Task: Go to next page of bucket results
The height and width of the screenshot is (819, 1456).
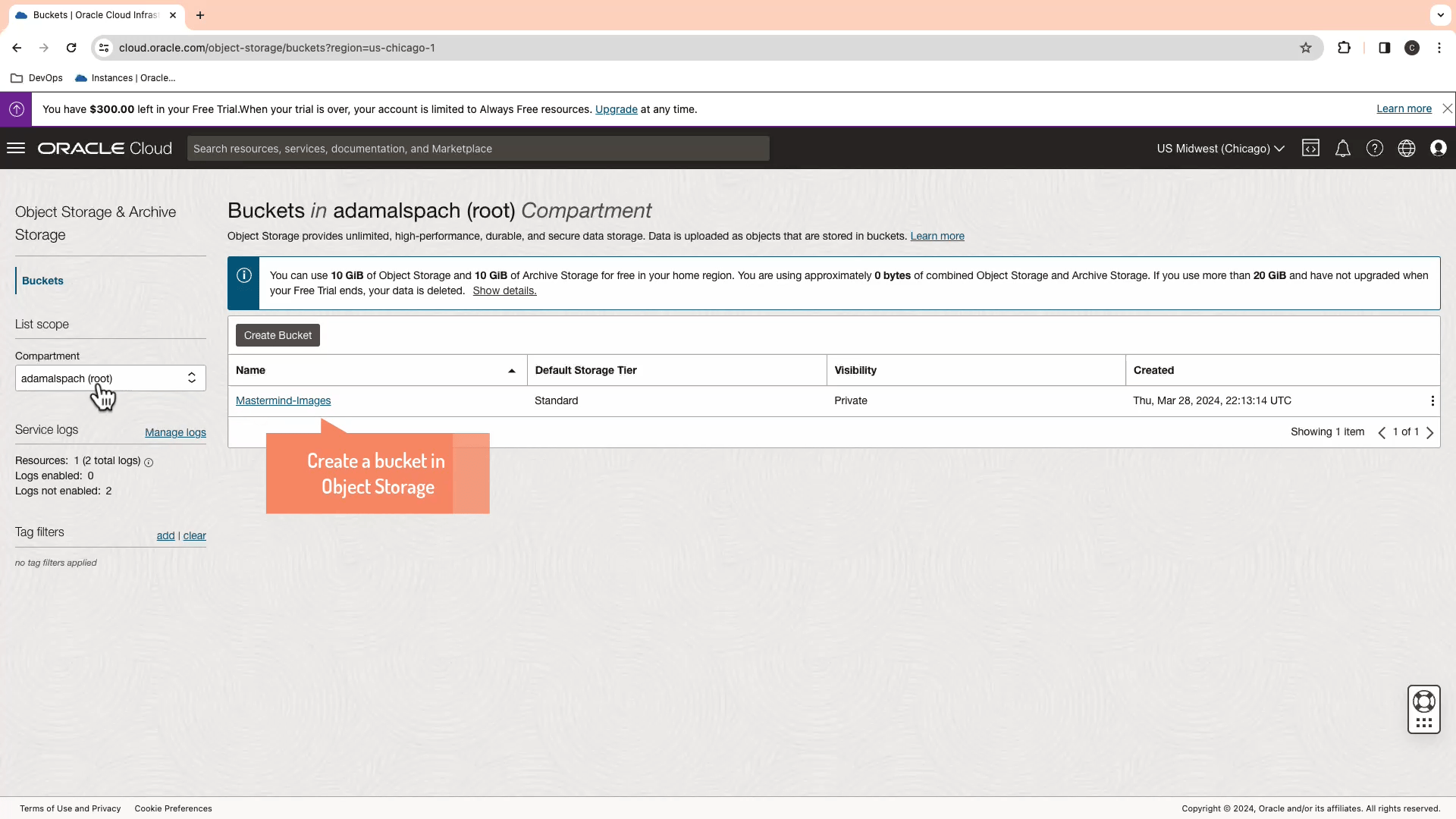Action: (1430, 431)
